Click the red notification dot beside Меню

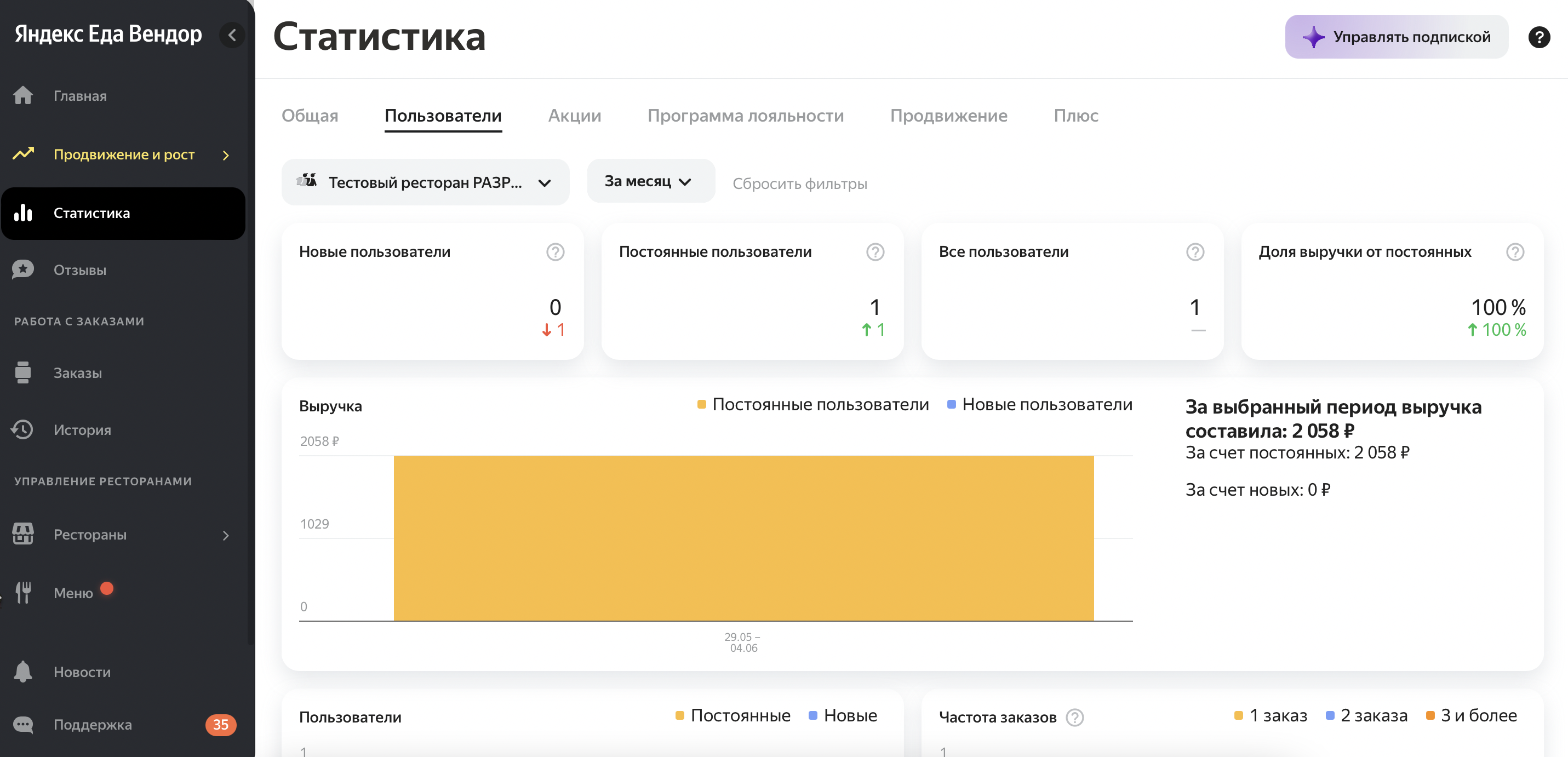[x=106, y=588]
